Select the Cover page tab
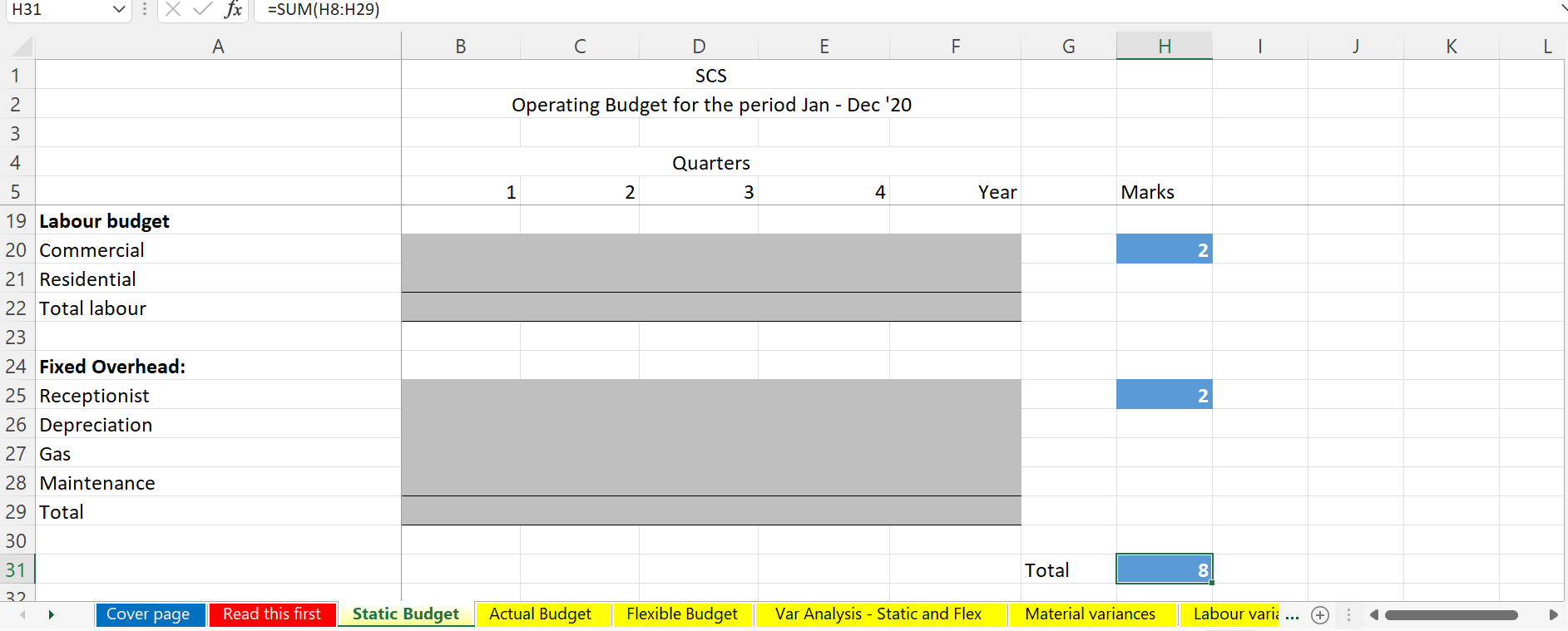1568x631 pixels. [x=150, y=614]
